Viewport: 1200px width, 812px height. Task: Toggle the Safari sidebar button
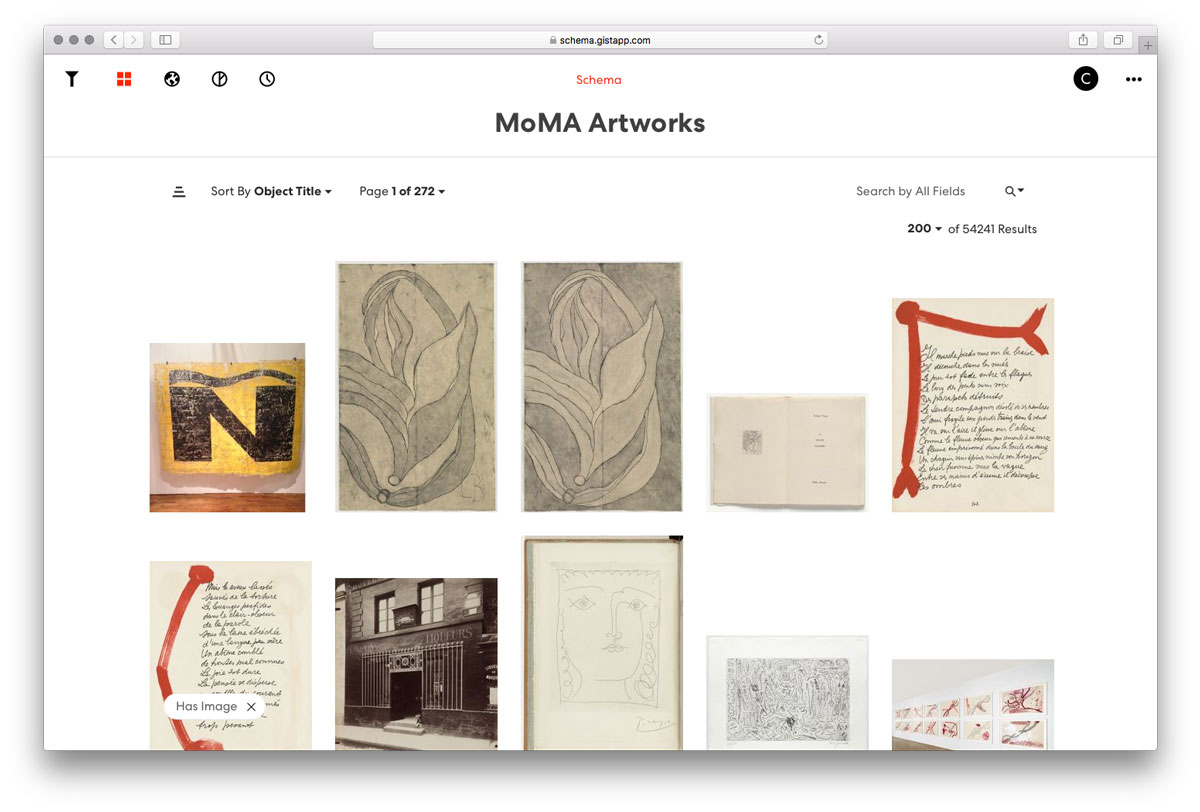tap(165, 40)
